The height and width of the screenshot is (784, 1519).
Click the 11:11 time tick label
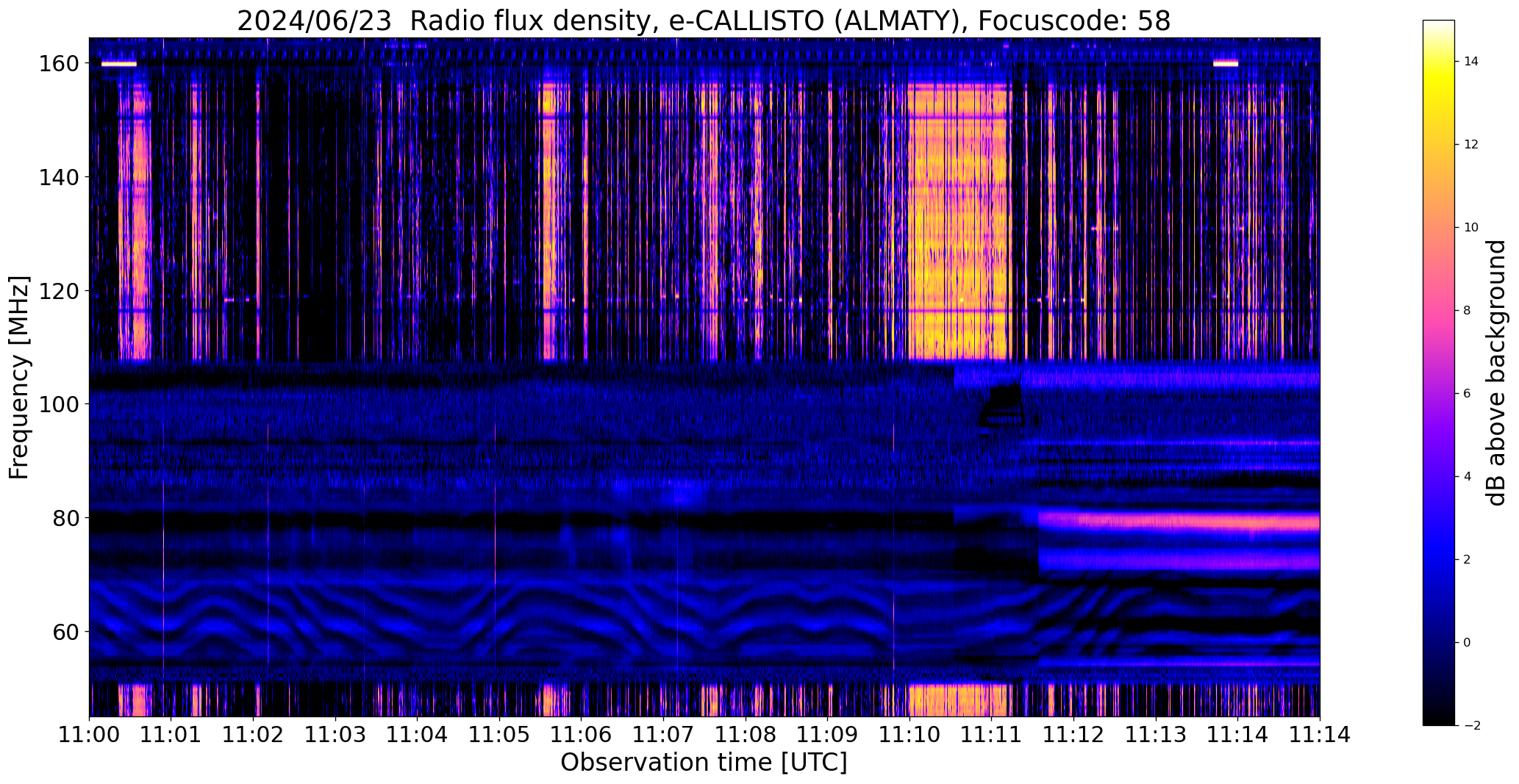pos(992,735)
